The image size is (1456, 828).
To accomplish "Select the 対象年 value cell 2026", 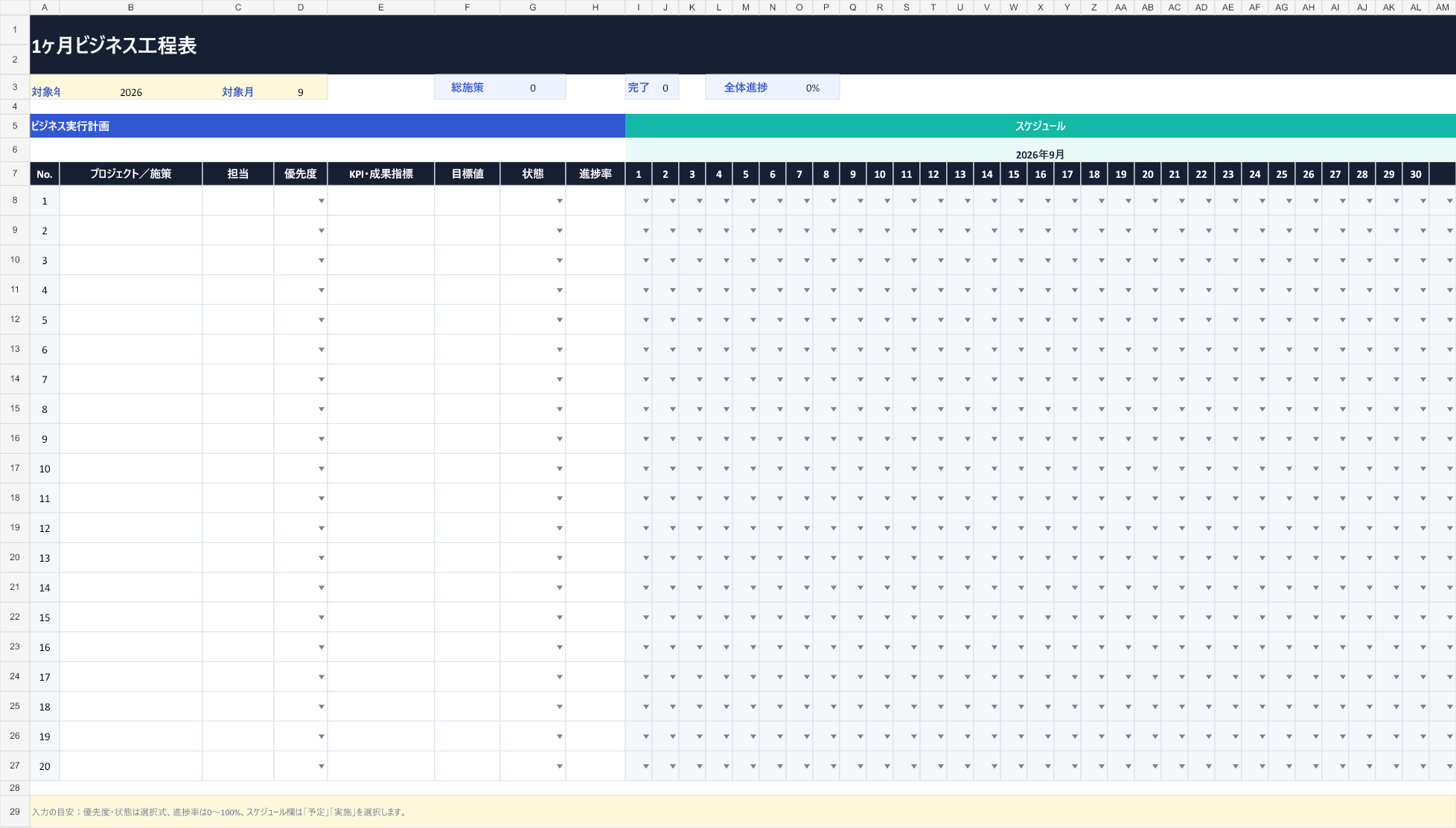I will point(131,87).
